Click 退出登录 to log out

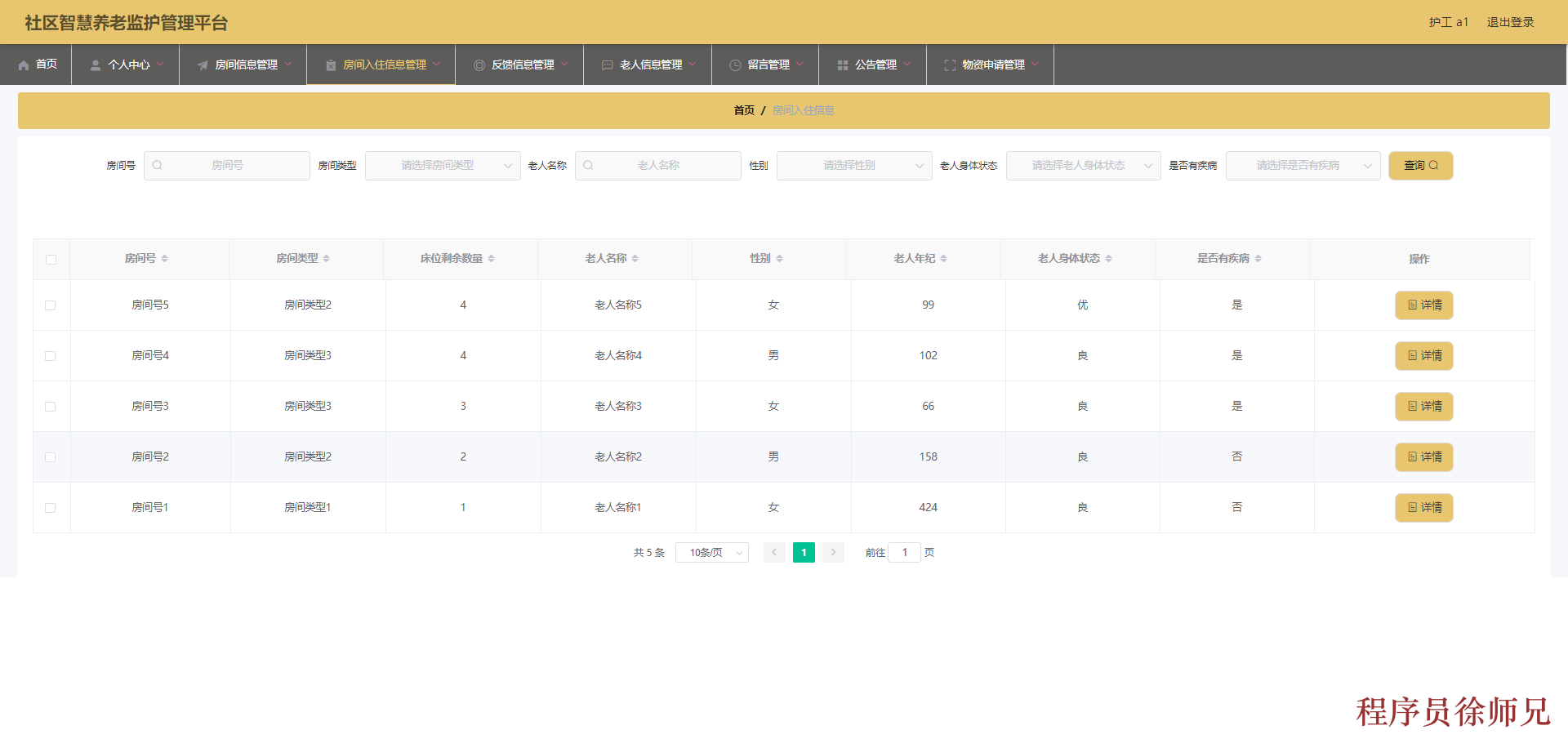pyautogui.click(x=1510, y=22)
